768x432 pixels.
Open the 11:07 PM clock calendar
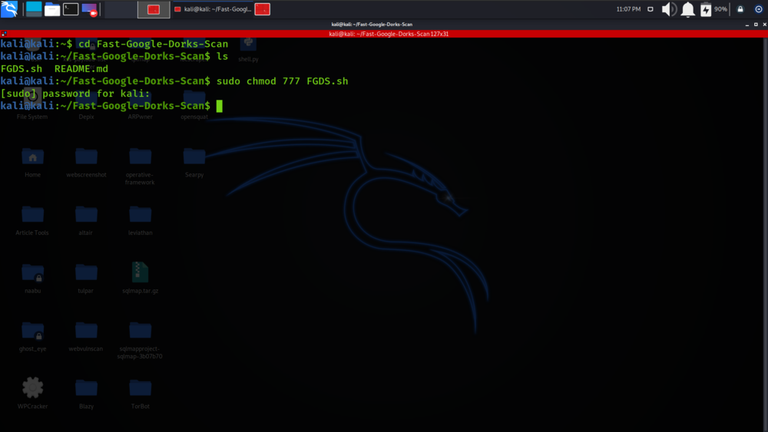click(628, 9)
